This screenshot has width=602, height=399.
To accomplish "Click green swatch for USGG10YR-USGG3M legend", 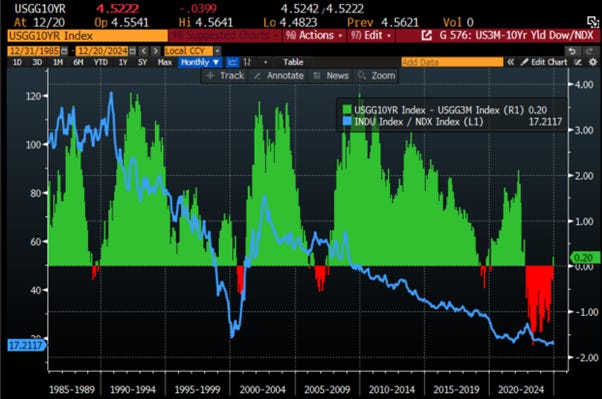I will click(x=347, y=110).
